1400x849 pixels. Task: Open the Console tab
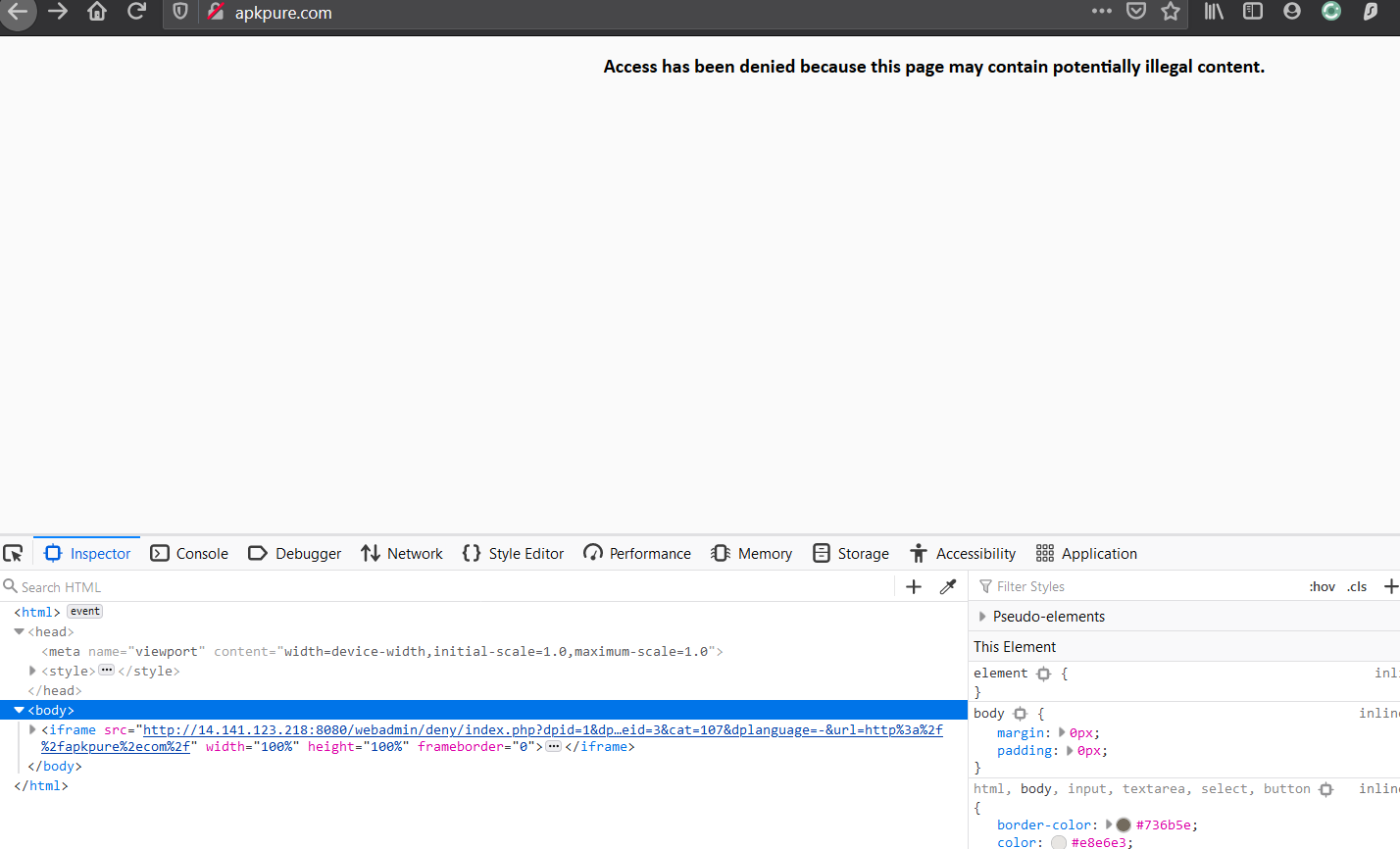pos(189,554)
